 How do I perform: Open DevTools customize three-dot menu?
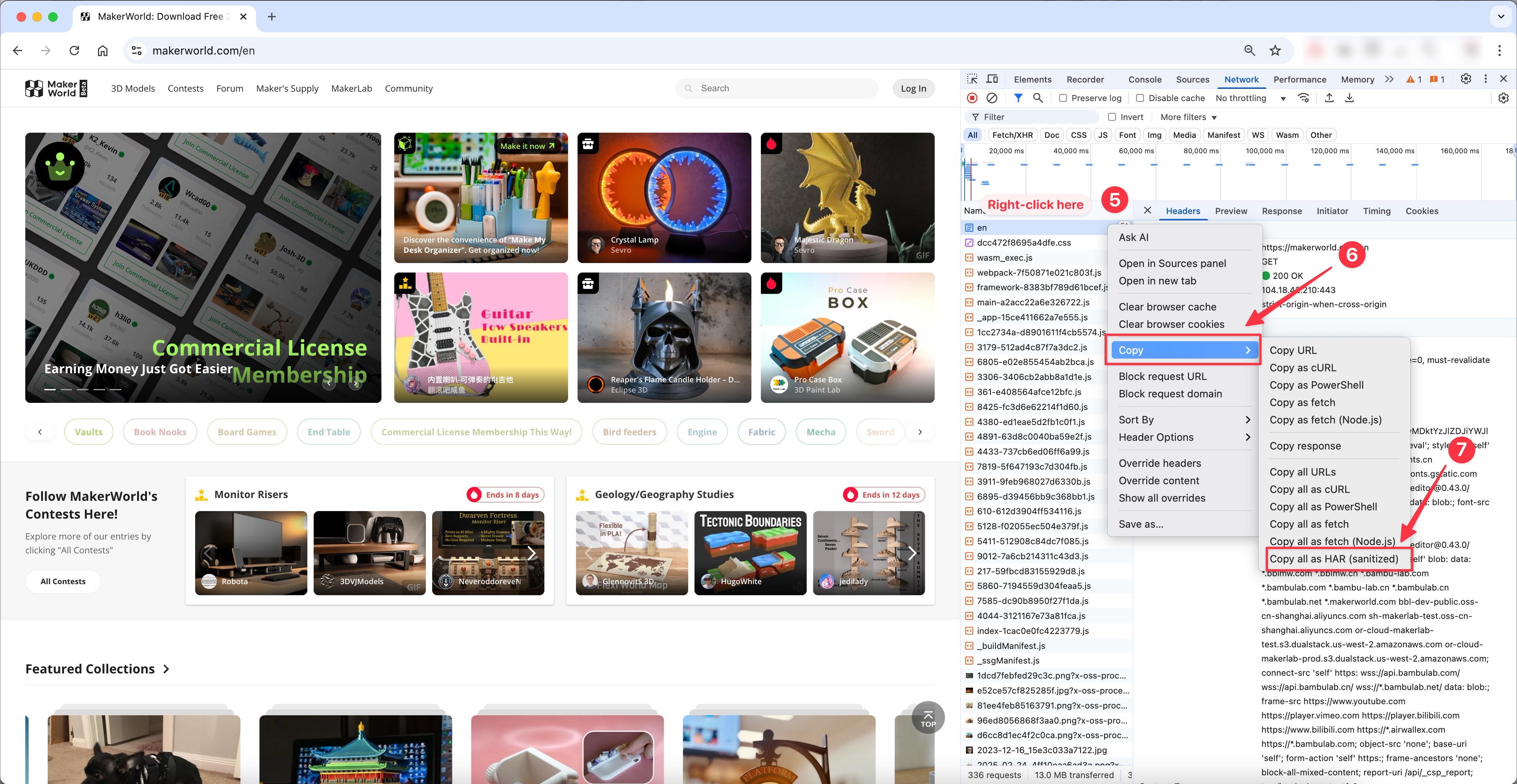click(1486, 79)
